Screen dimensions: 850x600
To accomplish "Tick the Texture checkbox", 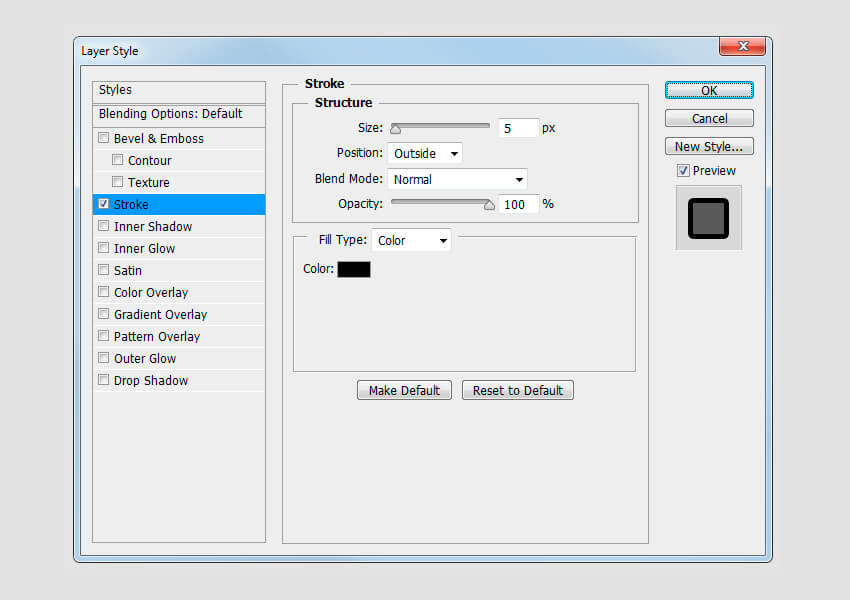I will pyautogui.click(x=117, y=182).
